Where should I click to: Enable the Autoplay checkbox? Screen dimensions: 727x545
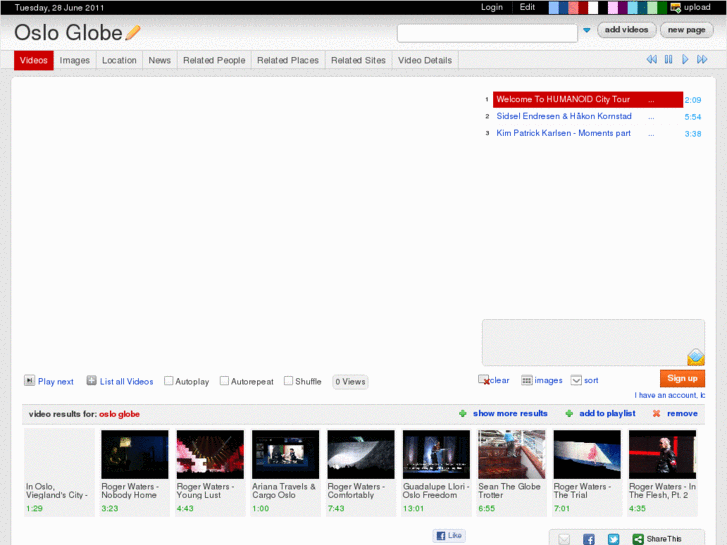coord(169,381)
